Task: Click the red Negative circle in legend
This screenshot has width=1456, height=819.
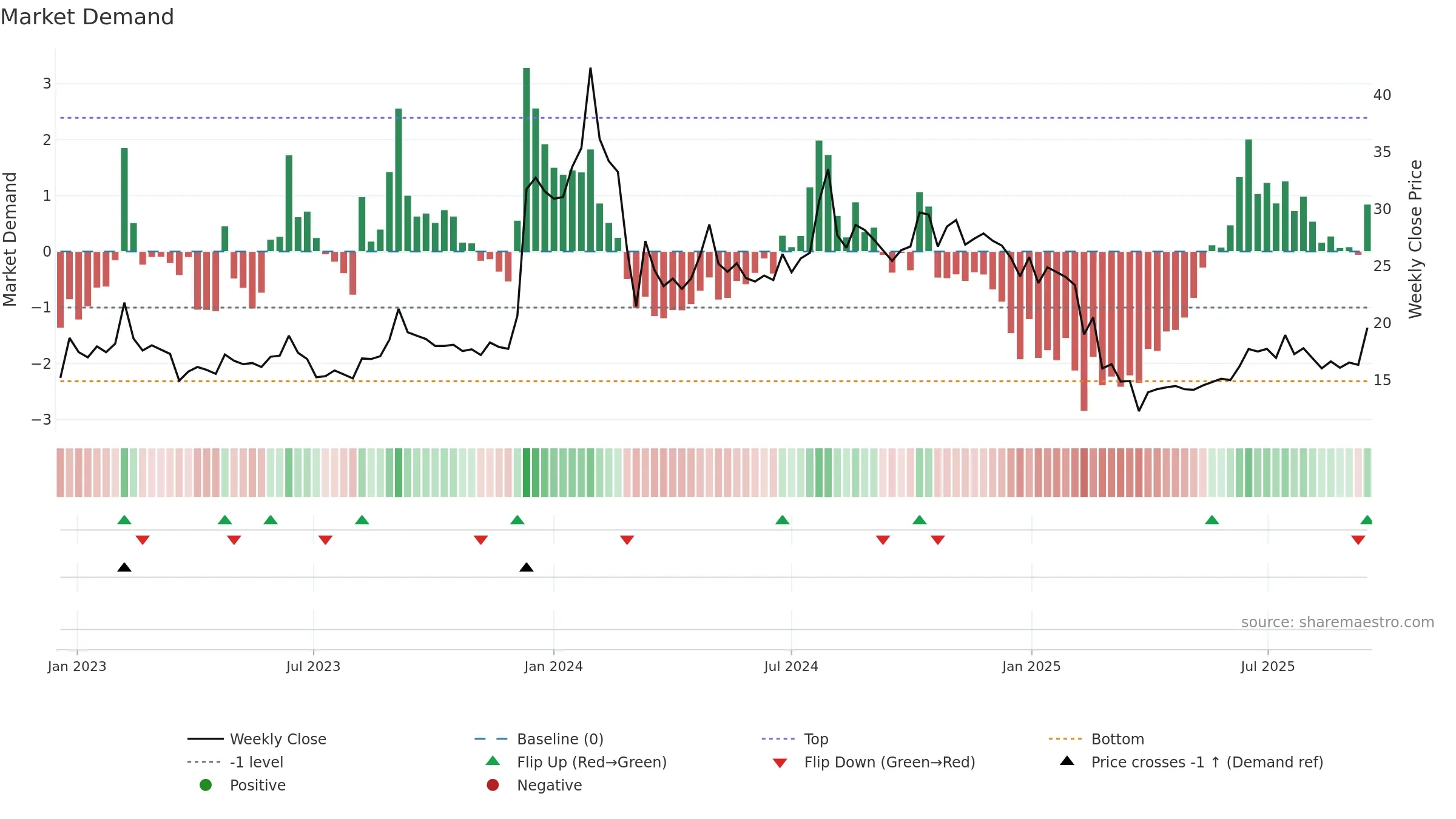Action: tap(493, 785)
